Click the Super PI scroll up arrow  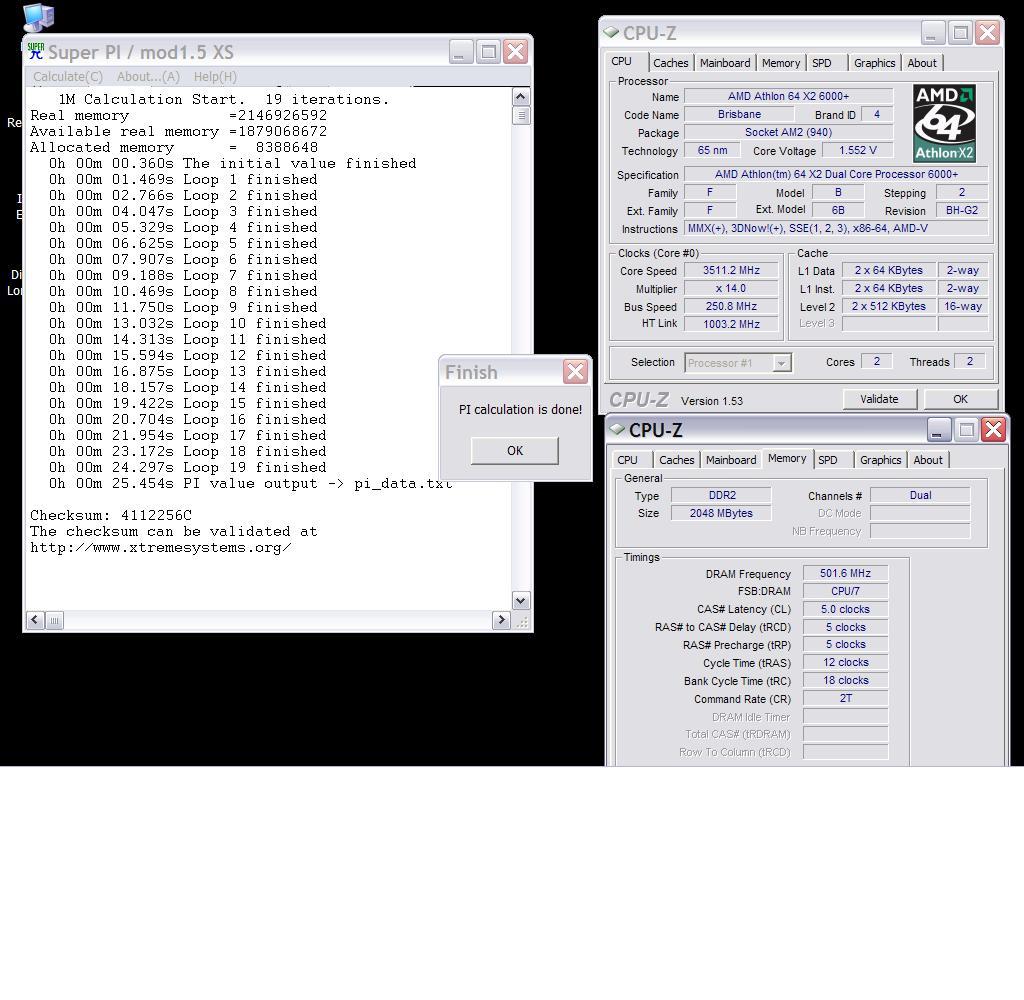520,97
